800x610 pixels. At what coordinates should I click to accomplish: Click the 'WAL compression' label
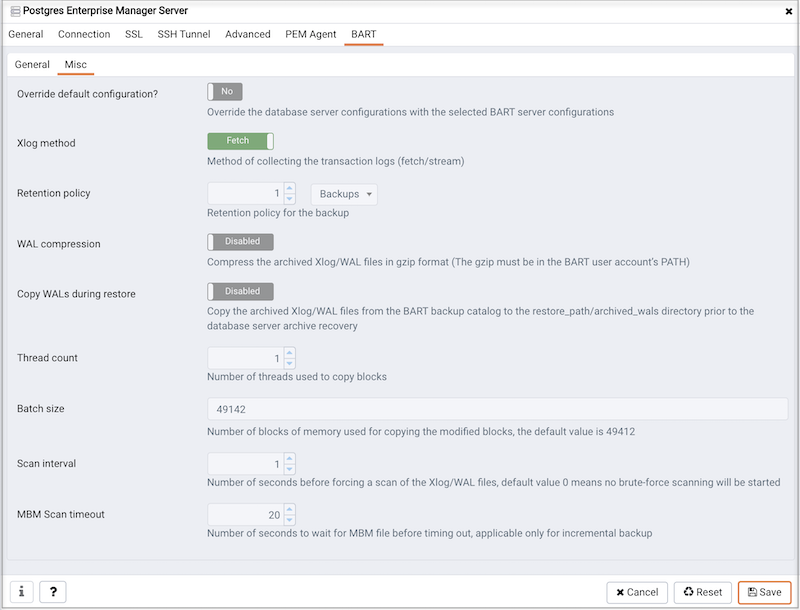pos(59,244)
